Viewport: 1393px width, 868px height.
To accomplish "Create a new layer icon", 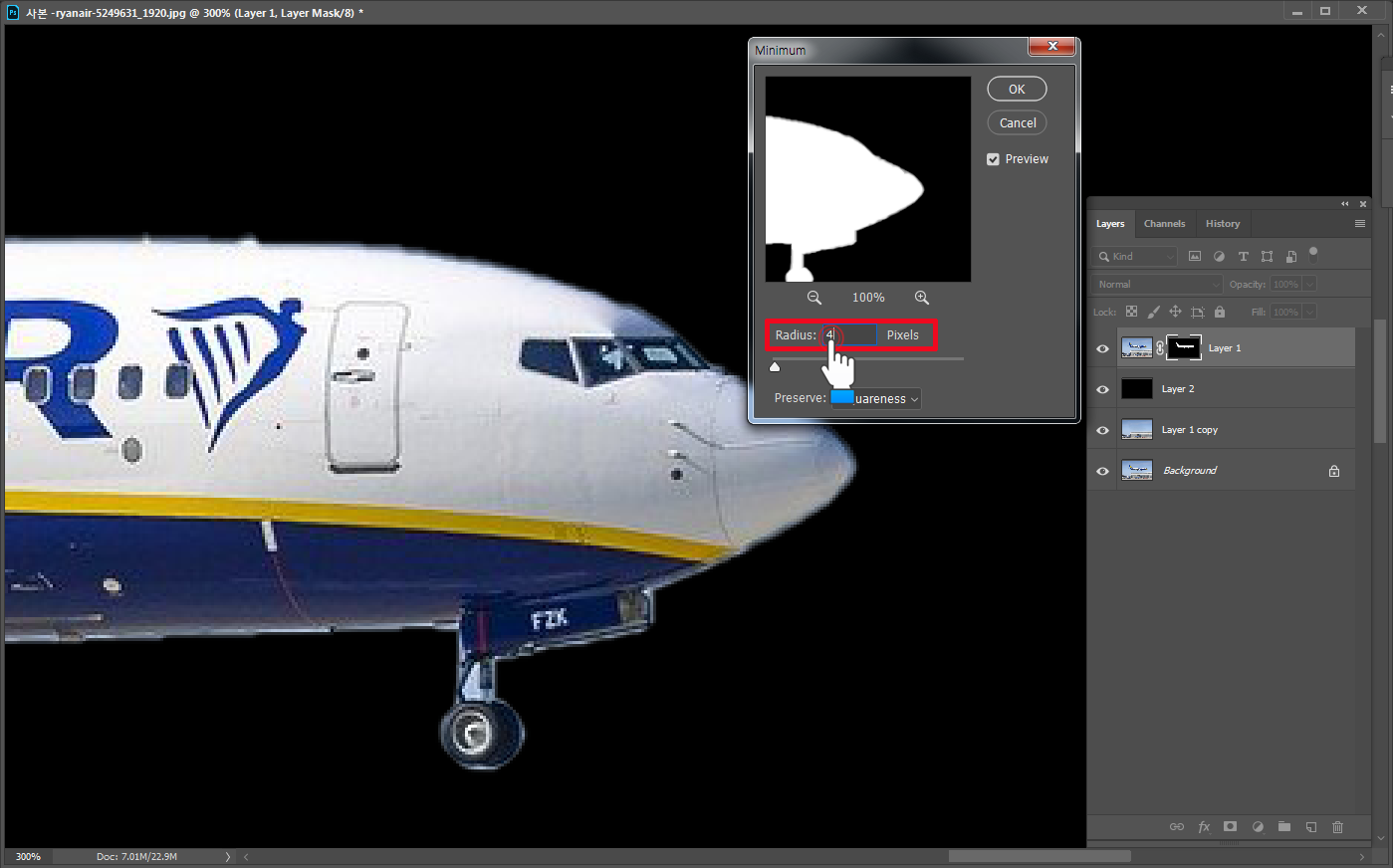I will pos(1311,827).
